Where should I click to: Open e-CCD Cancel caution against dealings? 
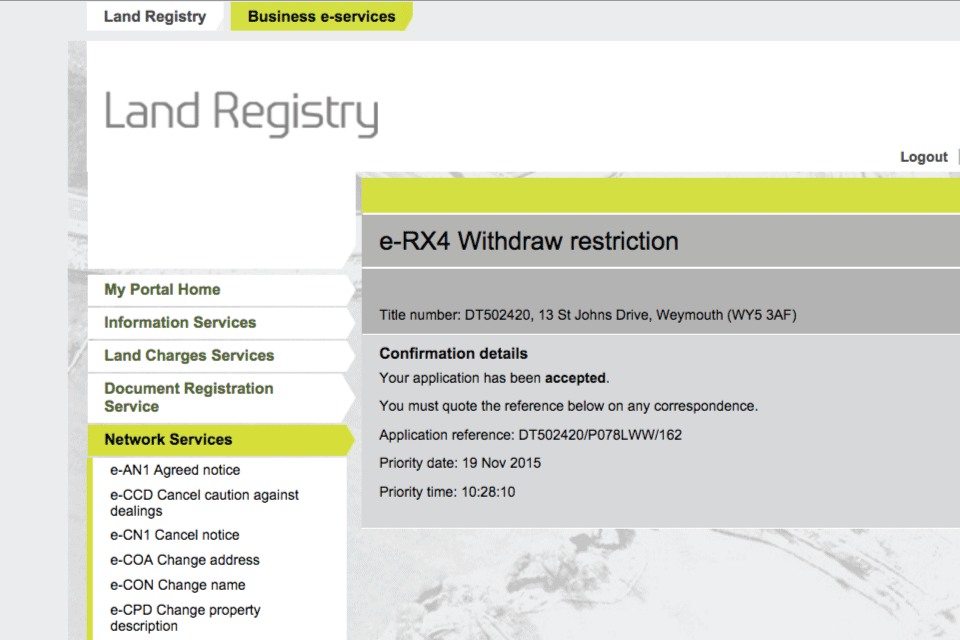click(204, 503)
